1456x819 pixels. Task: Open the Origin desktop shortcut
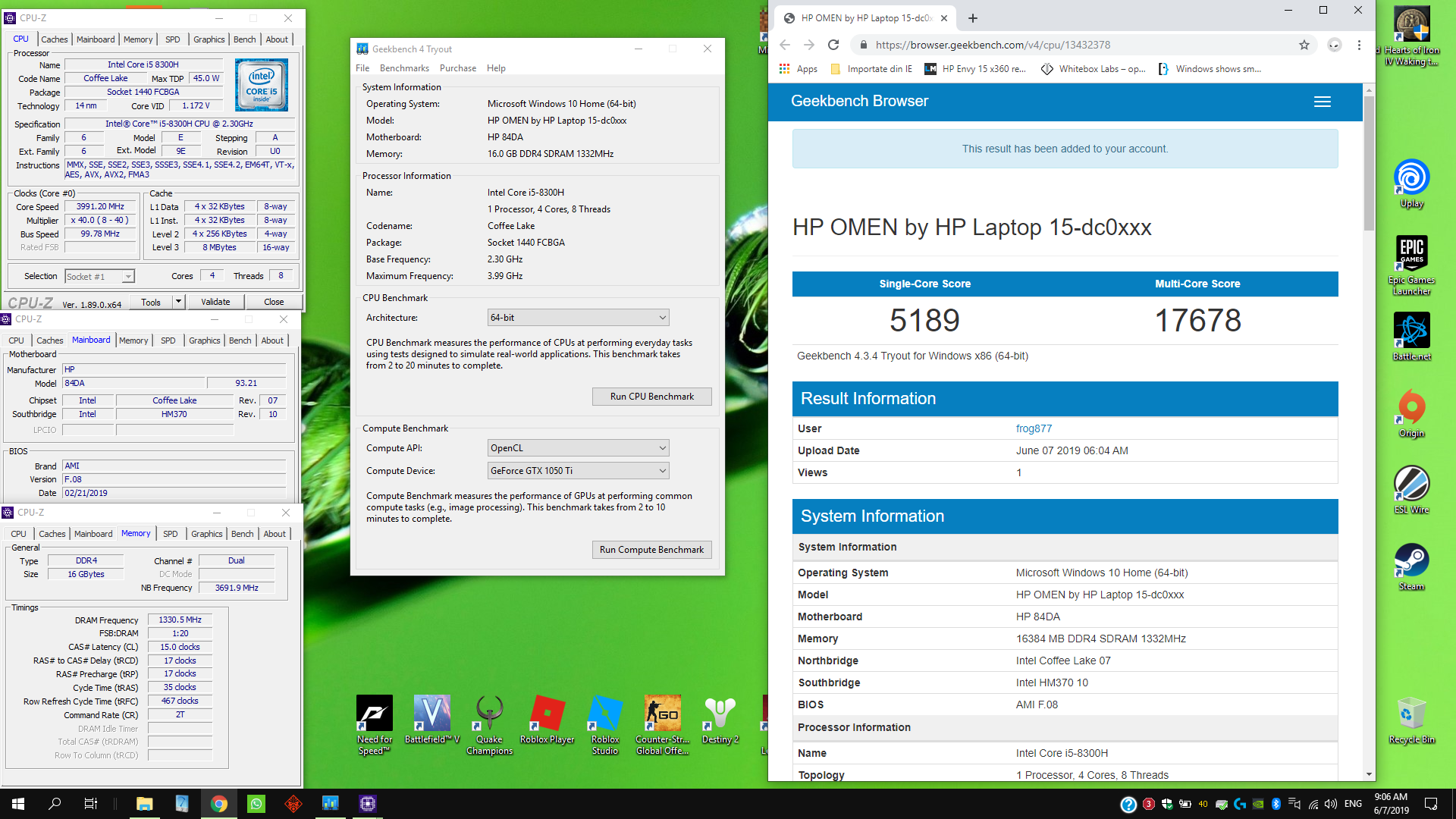click(1411, 413)
